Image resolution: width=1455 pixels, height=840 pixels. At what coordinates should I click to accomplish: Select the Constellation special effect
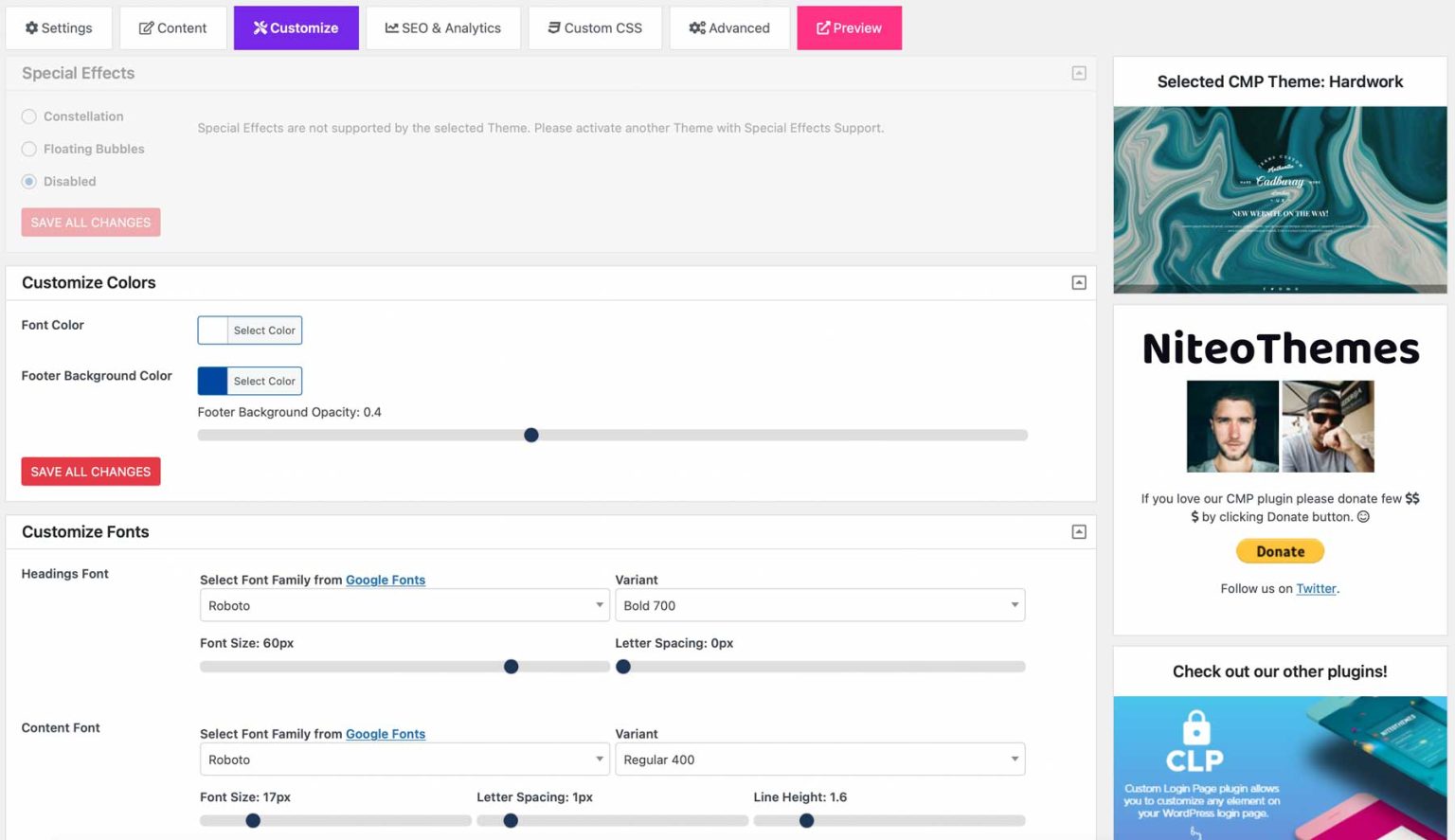[x=28, y=116]
